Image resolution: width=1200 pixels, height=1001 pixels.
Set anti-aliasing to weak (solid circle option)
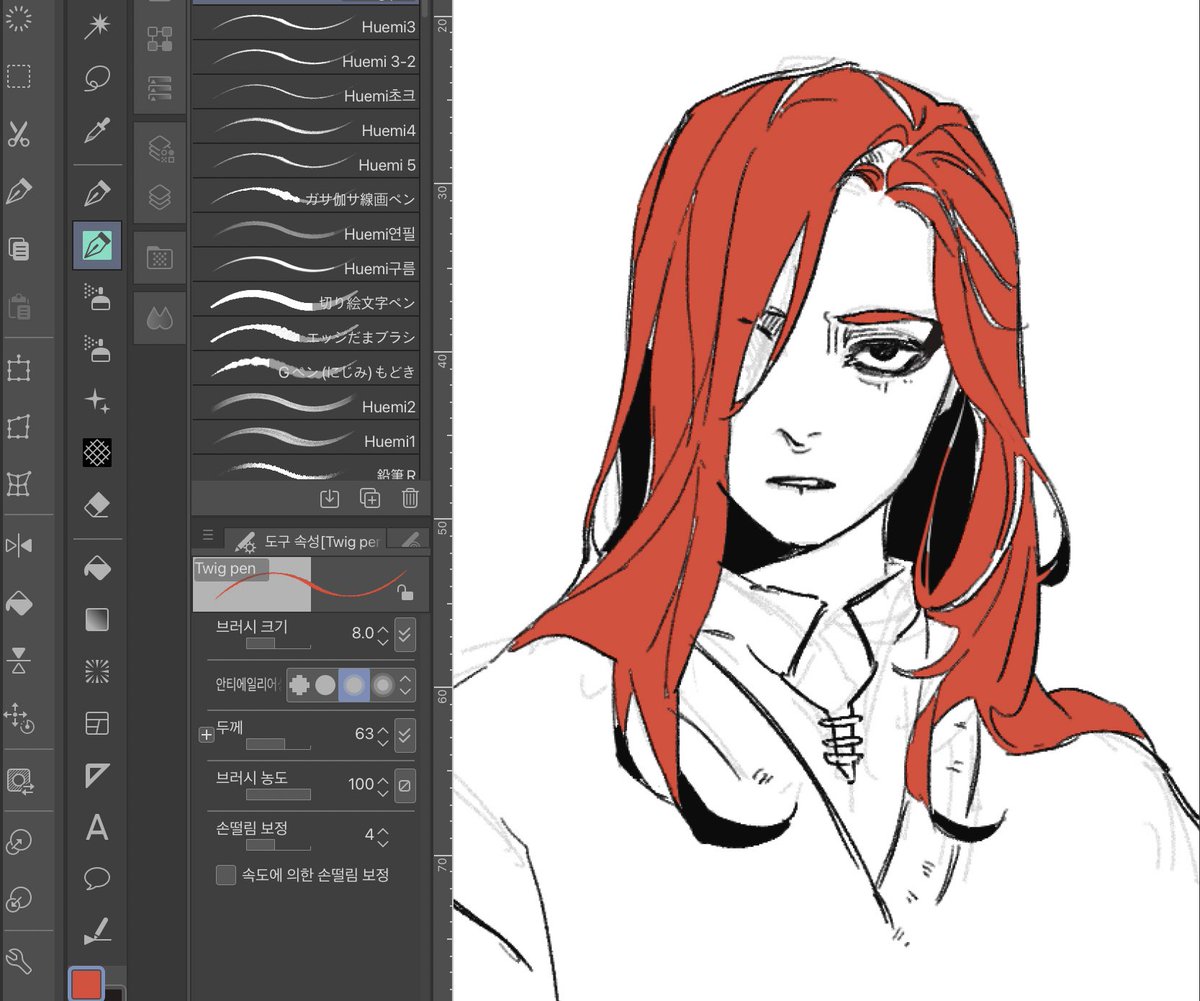tap(325, 685)
